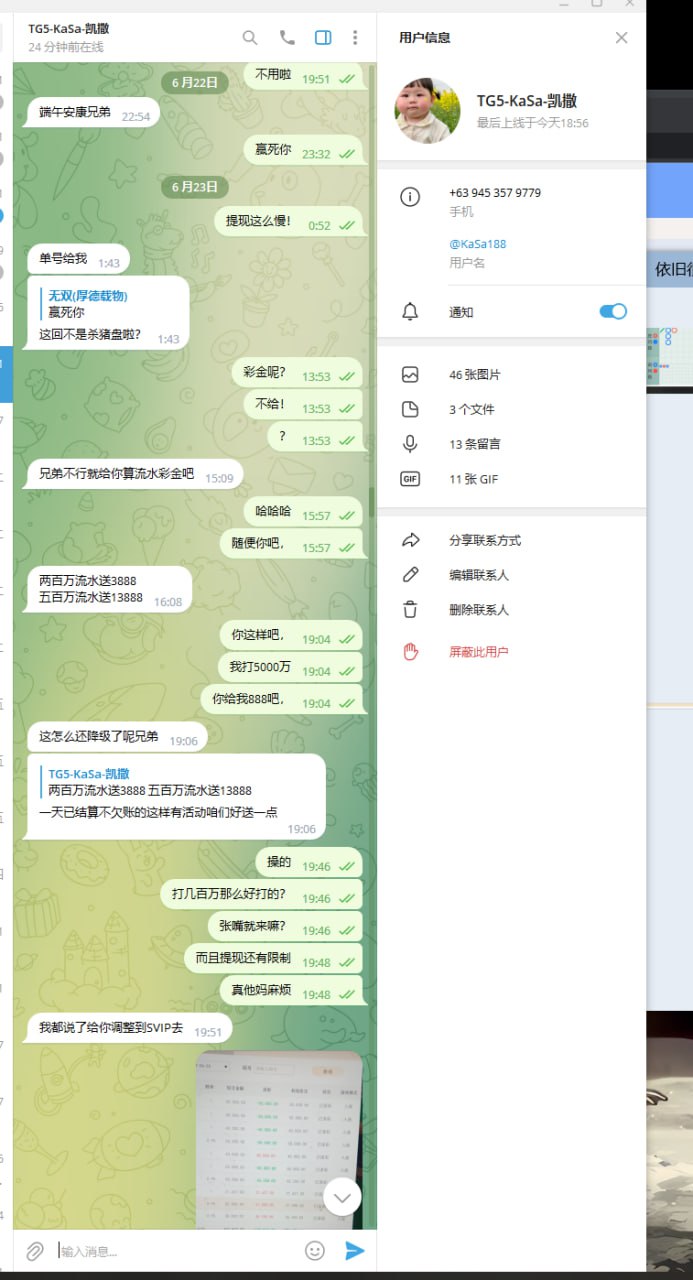This screenshot has height=1280, width=693.
Task: Click message 我打5000万
Action: point(290,668)
